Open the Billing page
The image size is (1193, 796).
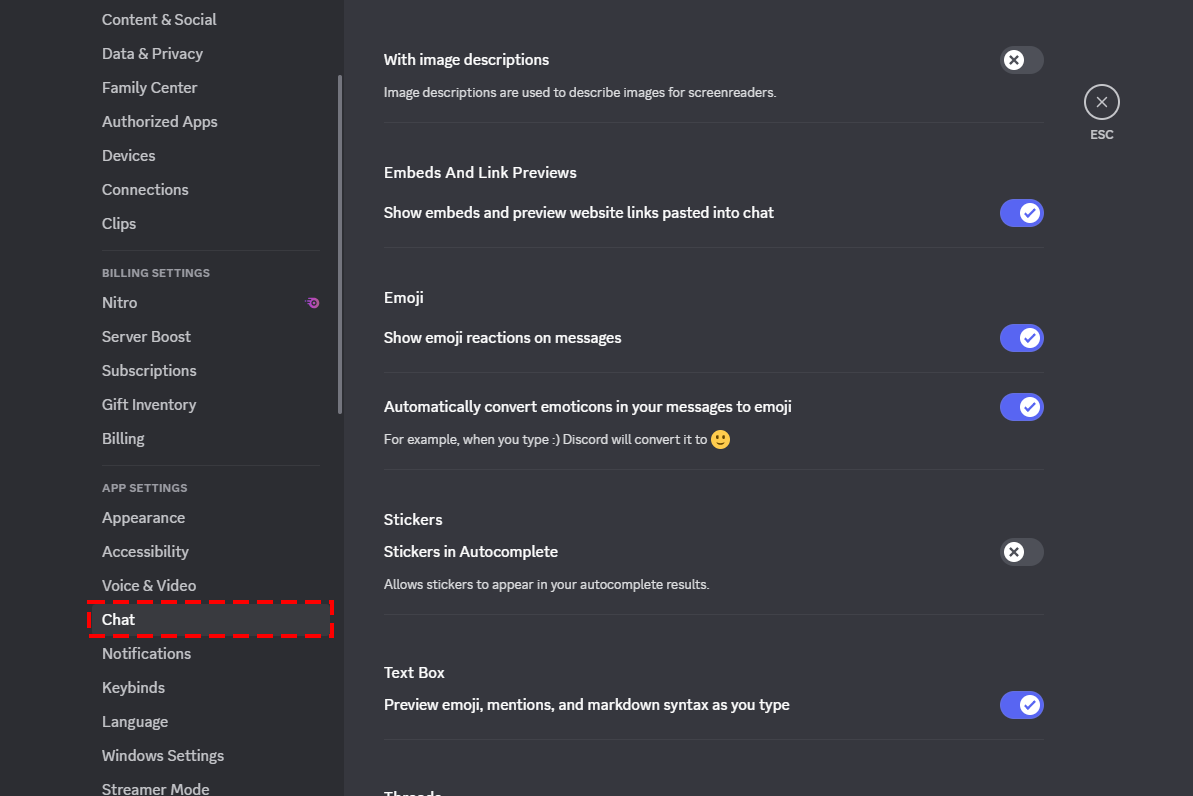click(123, 438)
